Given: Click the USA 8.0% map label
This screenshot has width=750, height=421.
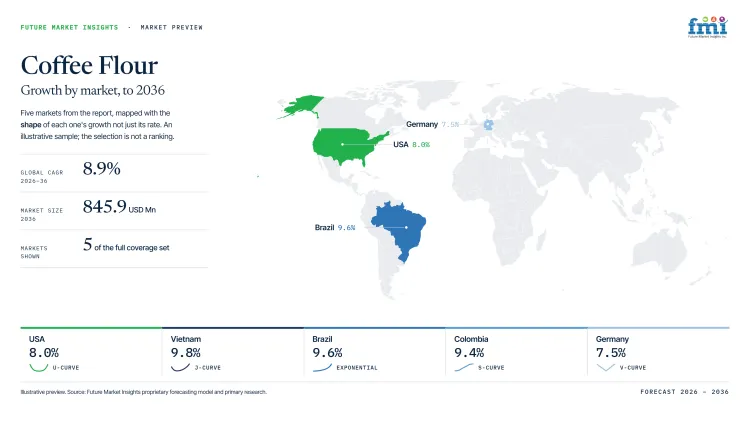Looking at the screenshot, I should point(411,144).
